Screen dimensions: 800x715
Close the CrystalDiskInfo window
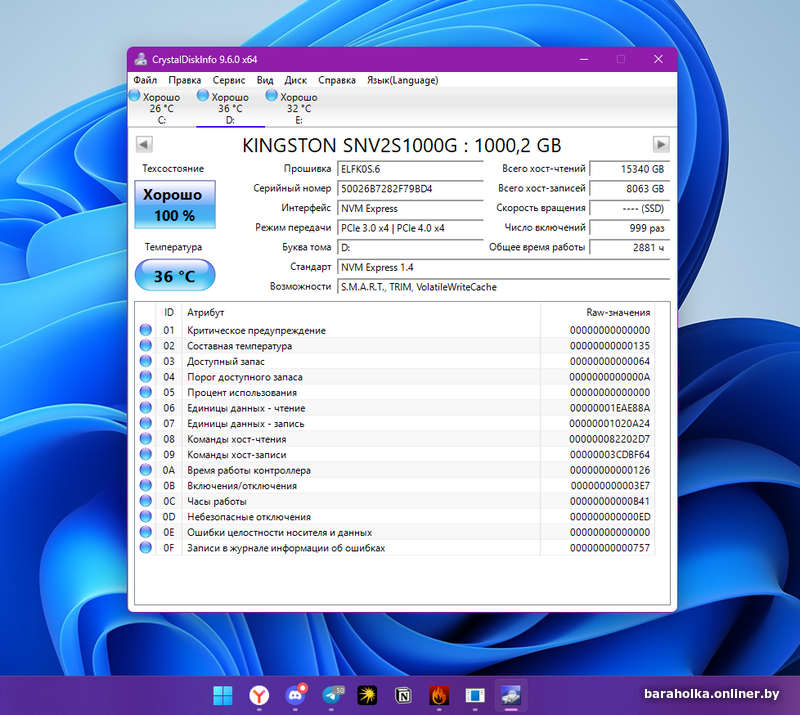click(659, 59)
